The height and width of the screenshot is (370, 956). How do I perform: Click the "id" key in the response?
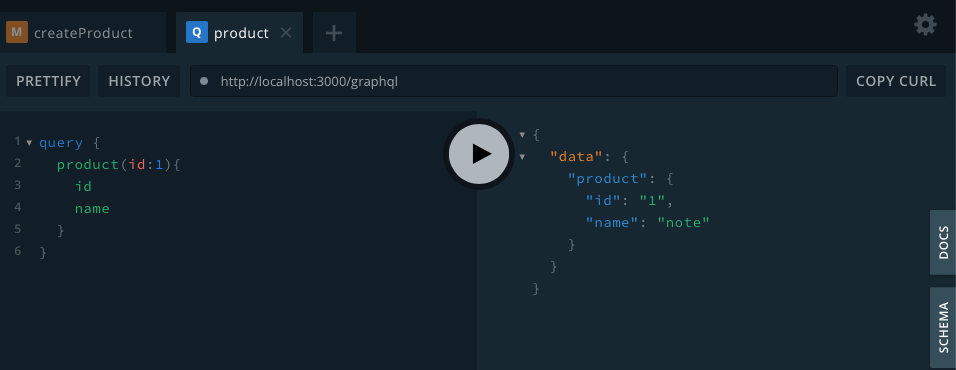(x=603, y=201)
